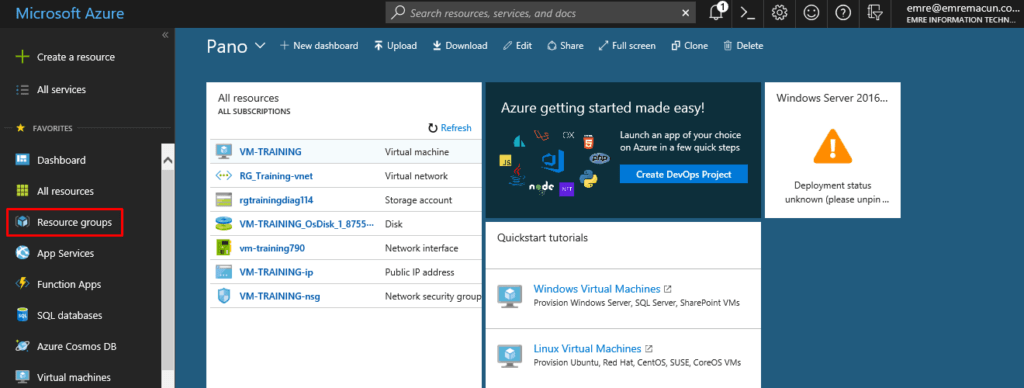Click the All services list icon

[23, 89]
